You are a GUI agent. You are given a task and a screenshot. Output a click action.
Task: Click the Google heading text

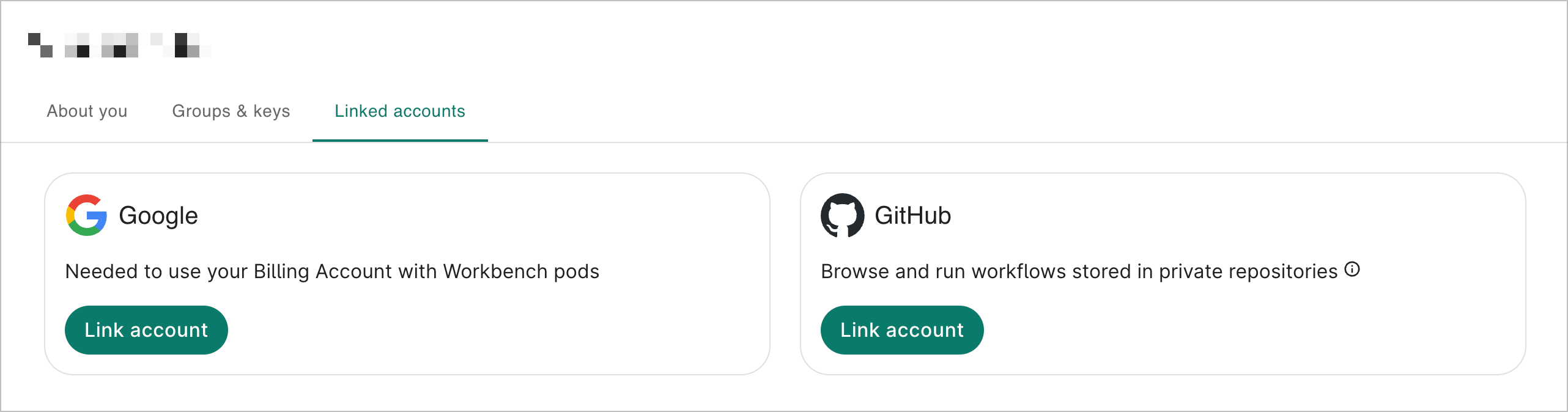(x=158, y=215)
